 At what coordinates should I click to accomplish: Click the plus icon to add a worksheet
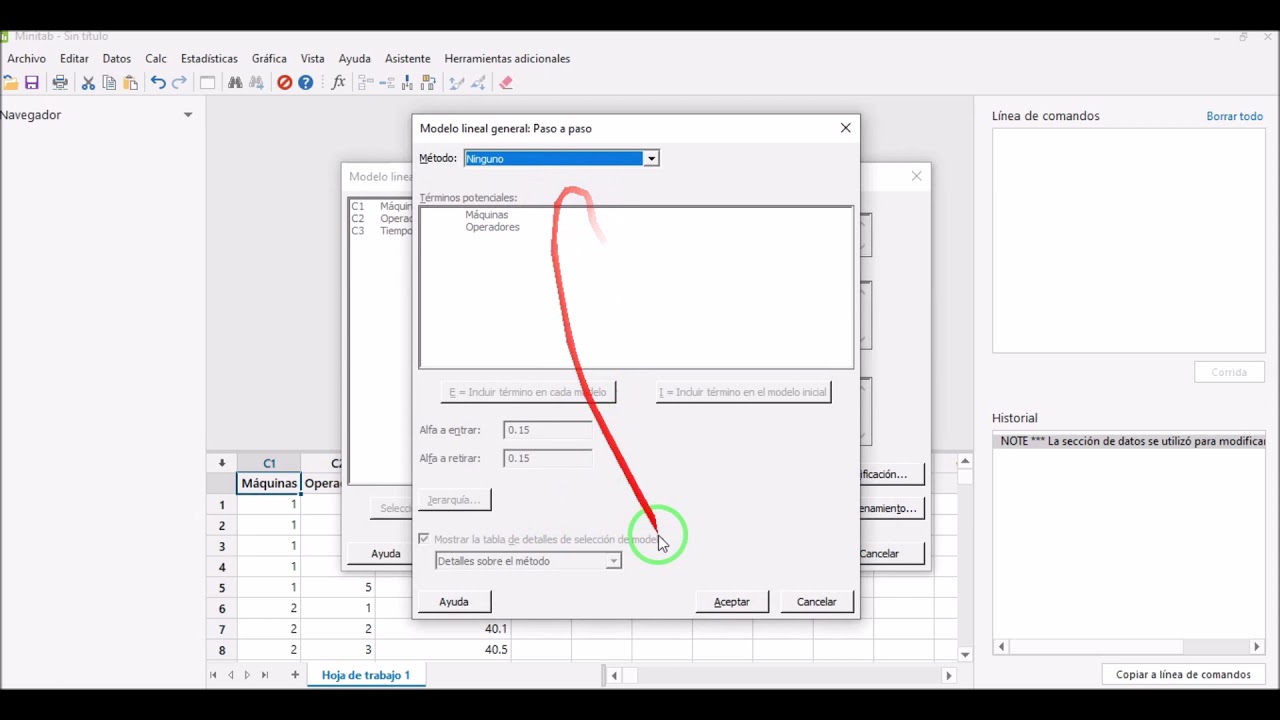(x=295, y=675)
